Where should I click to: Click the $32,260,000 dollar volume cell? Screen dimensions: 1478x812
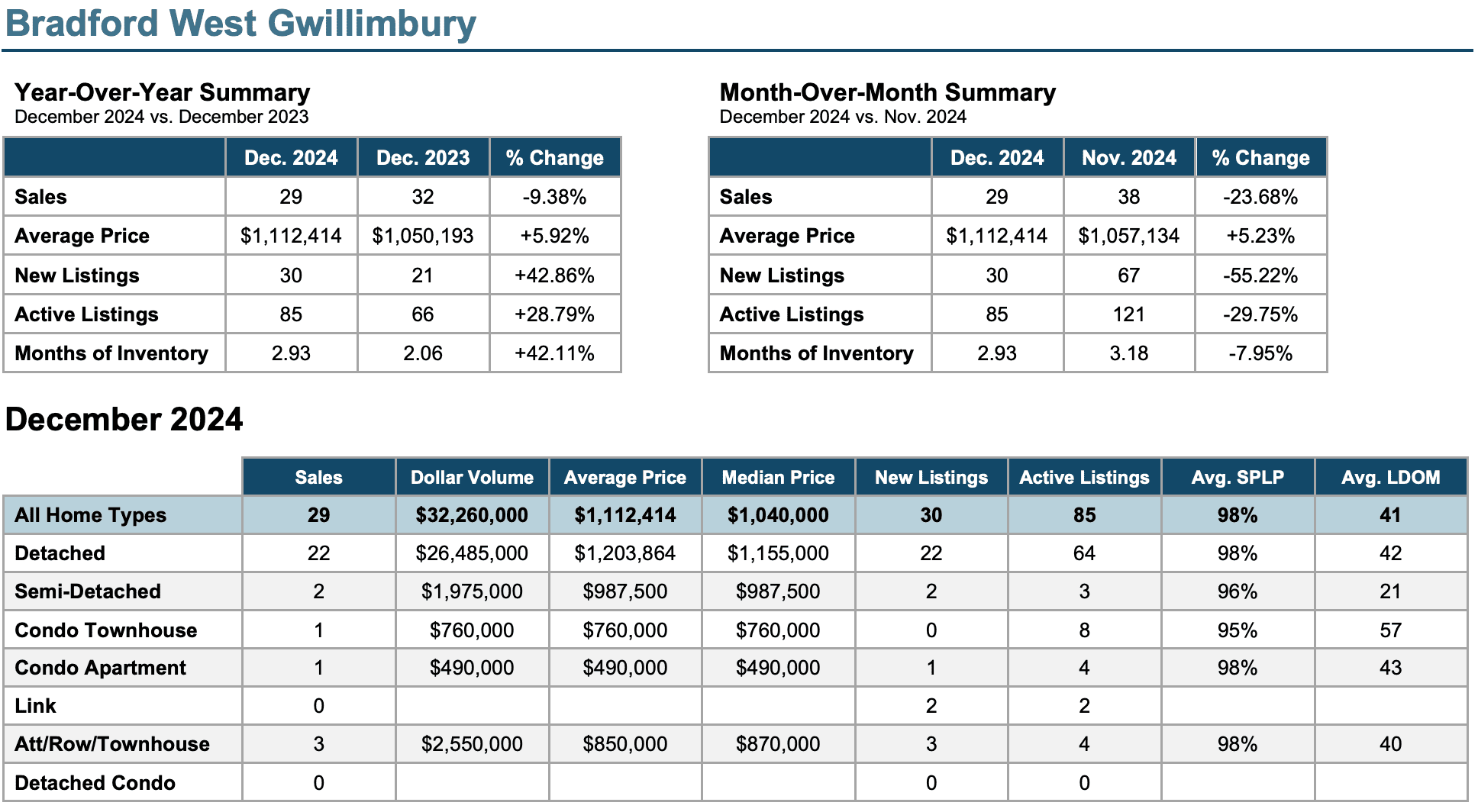tap(472, 515)
